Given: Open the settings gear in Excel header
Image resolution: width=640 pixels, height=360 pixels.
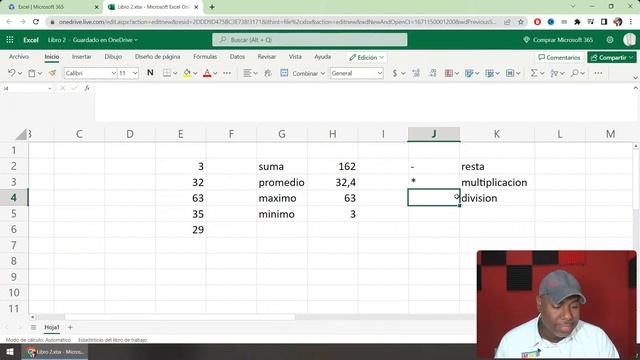Looking at the screenshot, I should [610, 40].
